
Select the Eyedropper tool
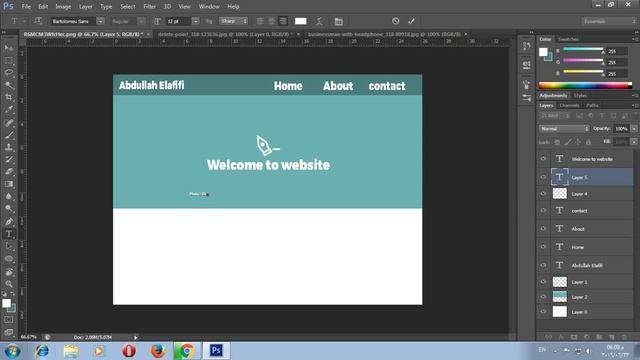9,110
